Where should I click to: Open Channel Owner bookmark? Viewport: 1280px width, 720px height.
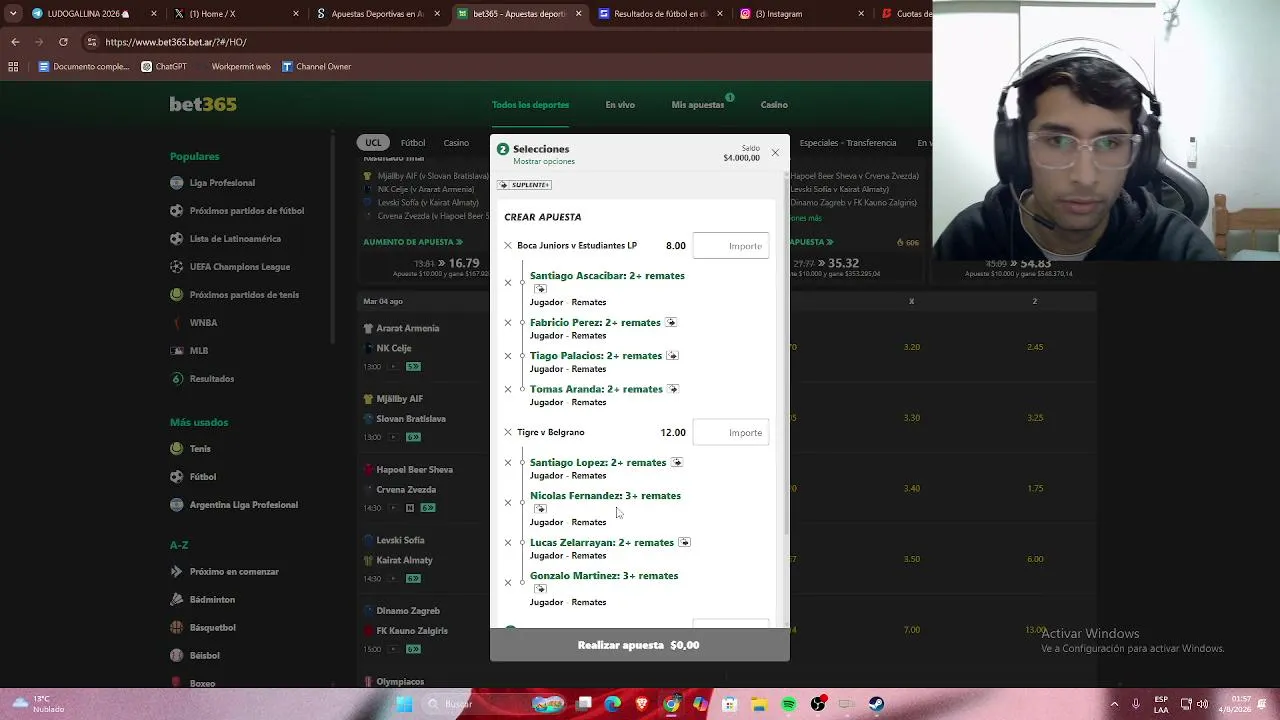[x=316, y=67]
